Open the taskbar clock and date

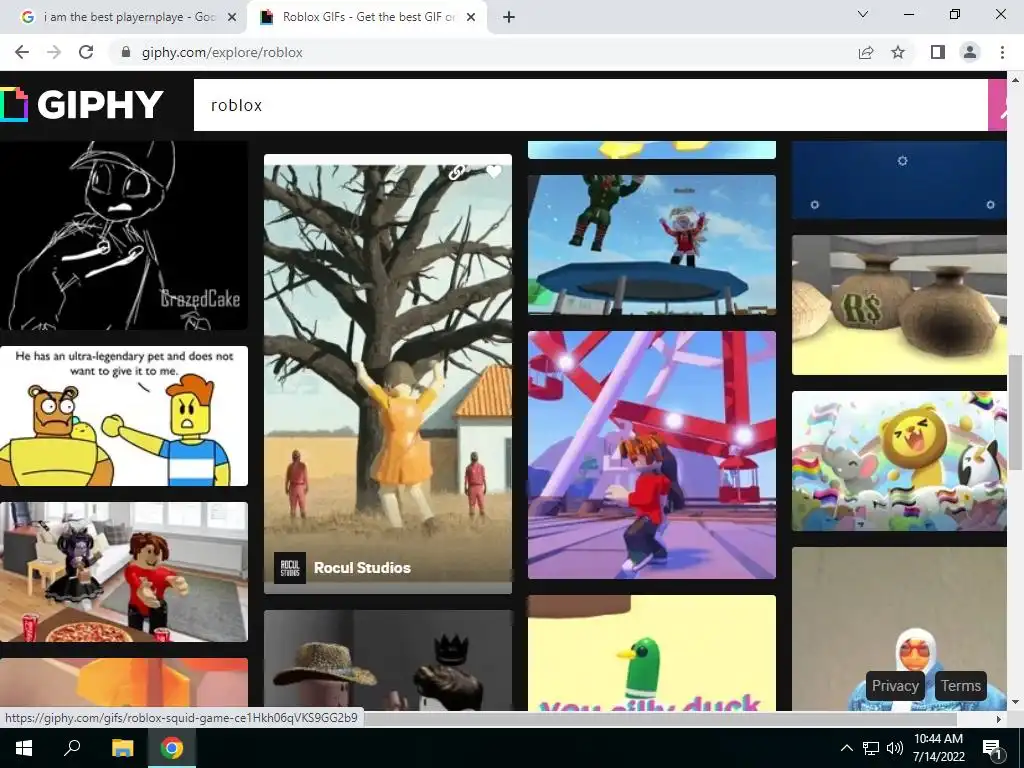pyautogui.click(x=938, y=748)
